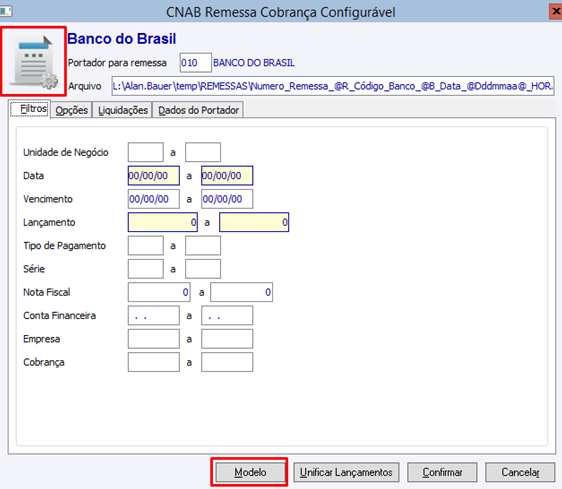Image resolution: width=562 pixels, height=489 pixels.
Task: Click the window icon in title bar
Action: coord(5,11)
